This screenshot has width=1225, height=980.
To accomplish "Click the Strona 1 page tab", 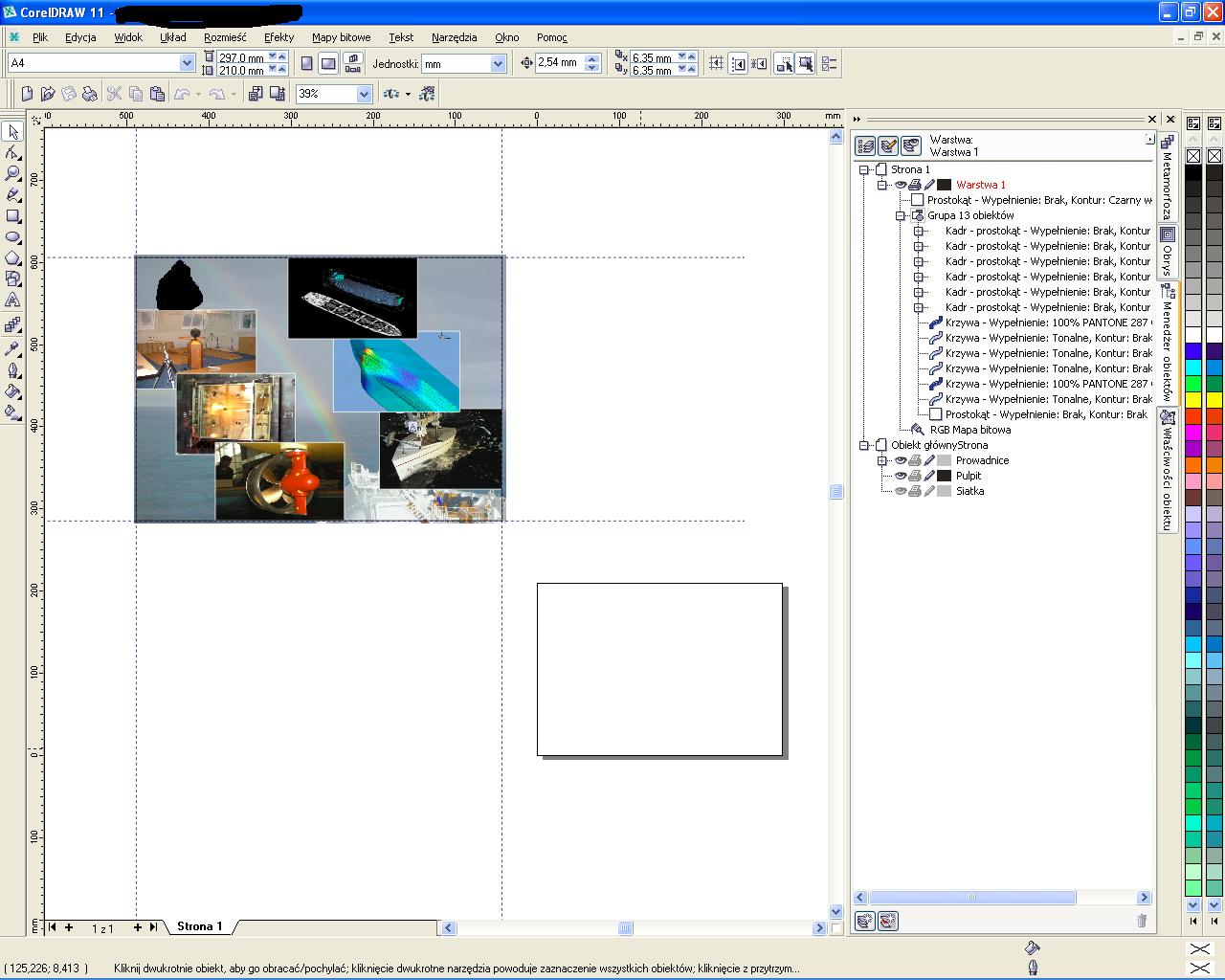I will pyautogui.click(x=199, y=926).
